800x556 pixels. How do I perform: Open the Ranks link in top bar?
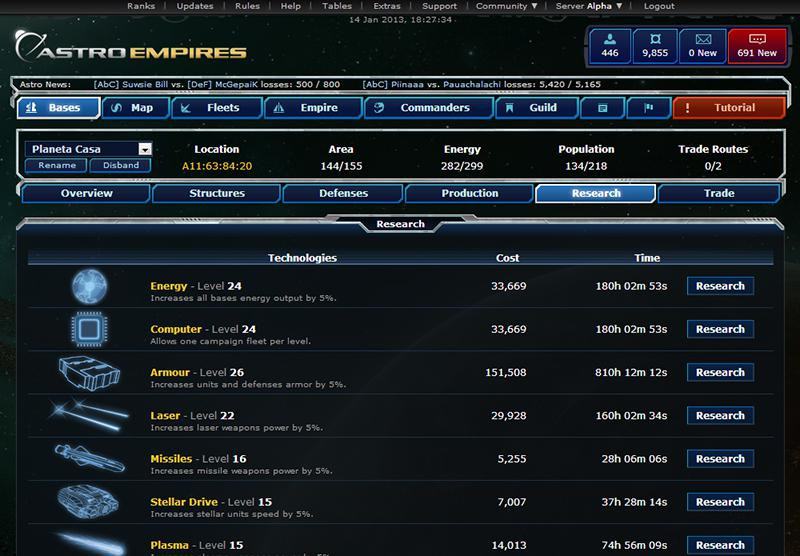[141, 6]
